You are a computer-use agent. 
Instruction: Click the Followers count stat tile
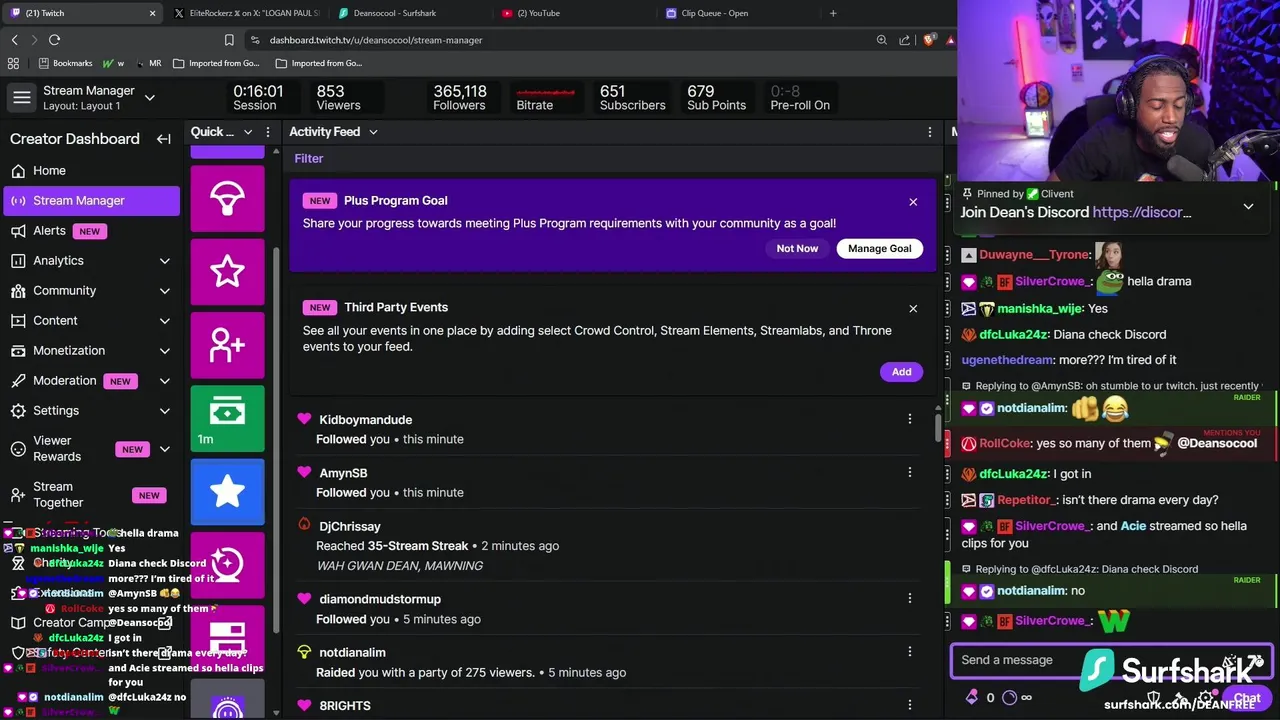459,97
